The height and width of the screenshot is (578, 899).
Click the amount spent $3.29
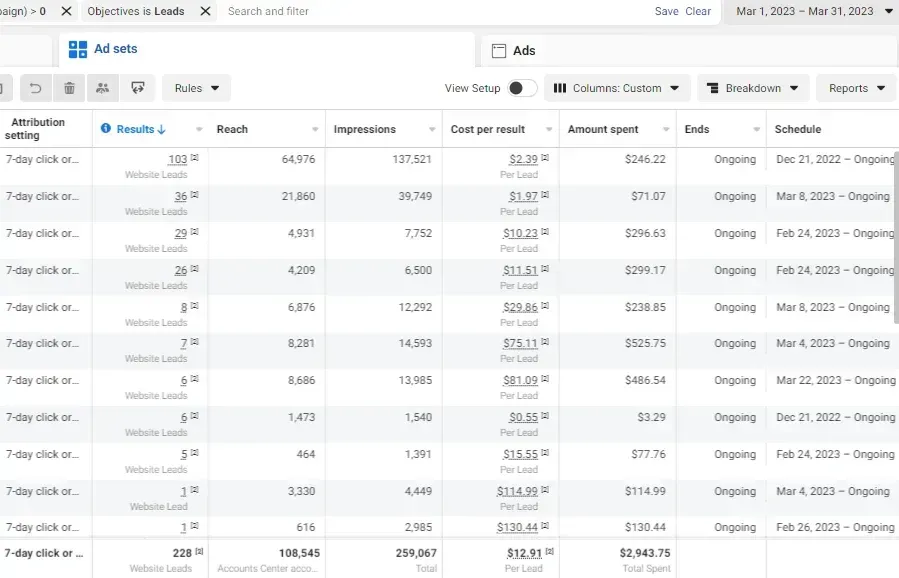[651, 417]
